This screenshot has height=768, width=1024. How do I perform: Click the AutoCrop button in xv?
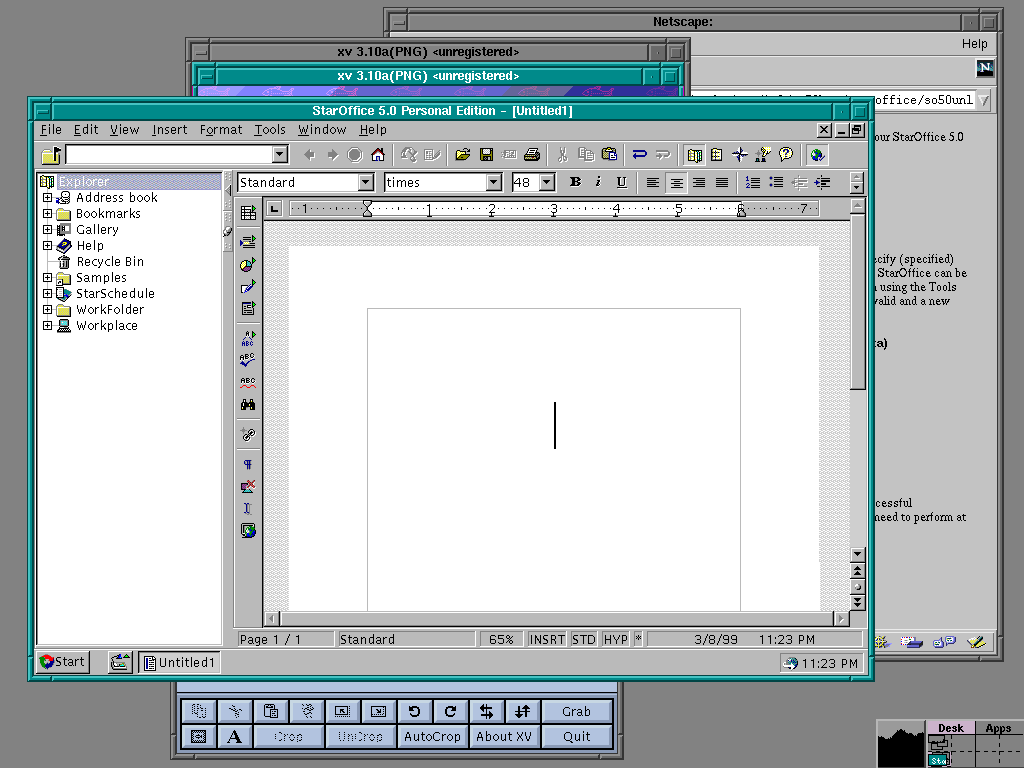point(432,736)
